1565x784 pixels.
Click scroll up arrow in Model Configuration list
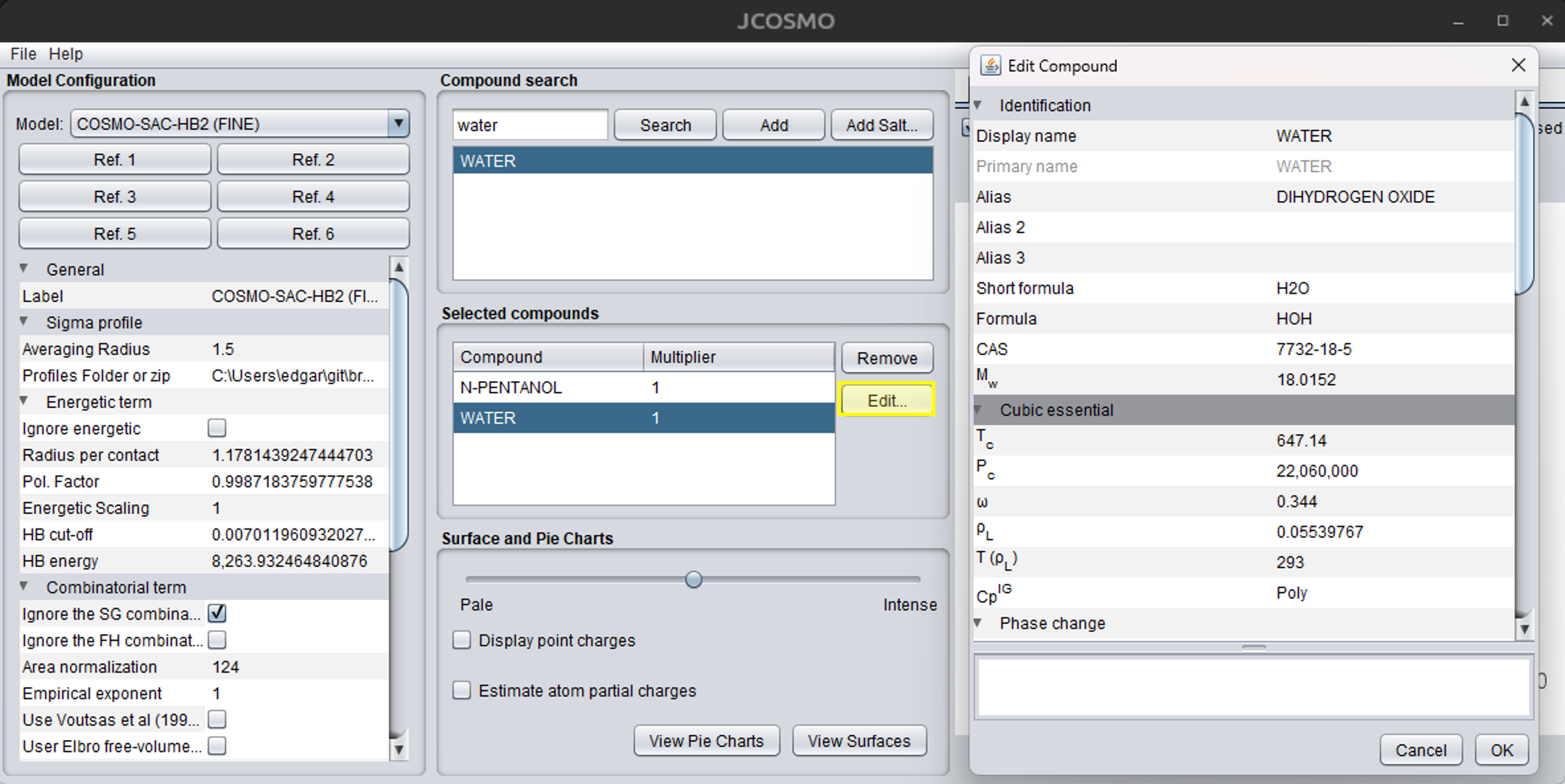(398, 267)
